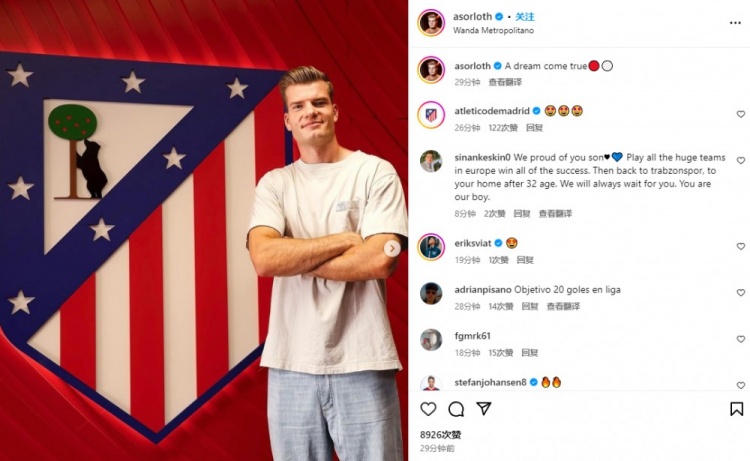Follow asorloth using the 关注 link

coord(525,17)
